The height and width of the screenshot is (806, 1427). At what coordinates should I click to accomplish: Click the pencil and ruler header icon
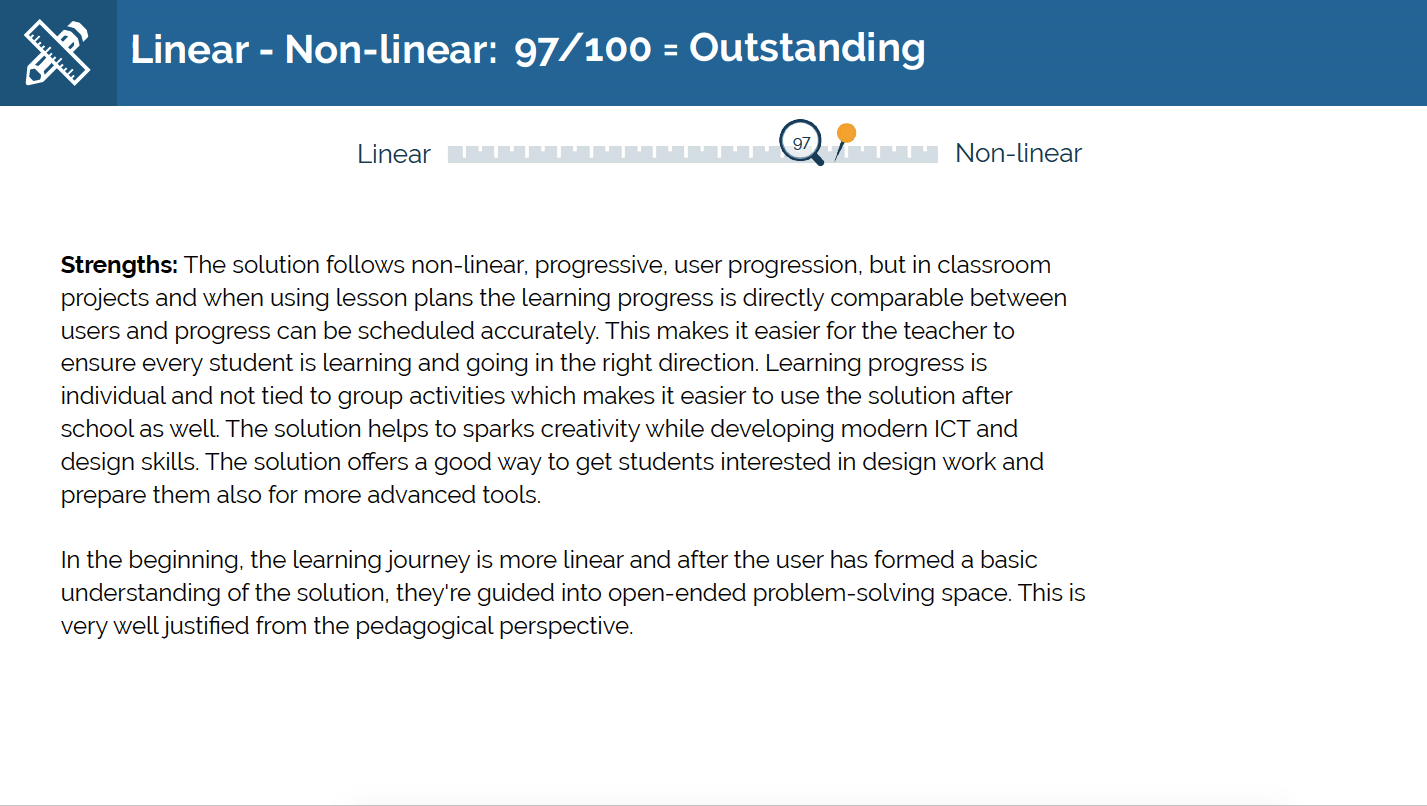point(58,53)
